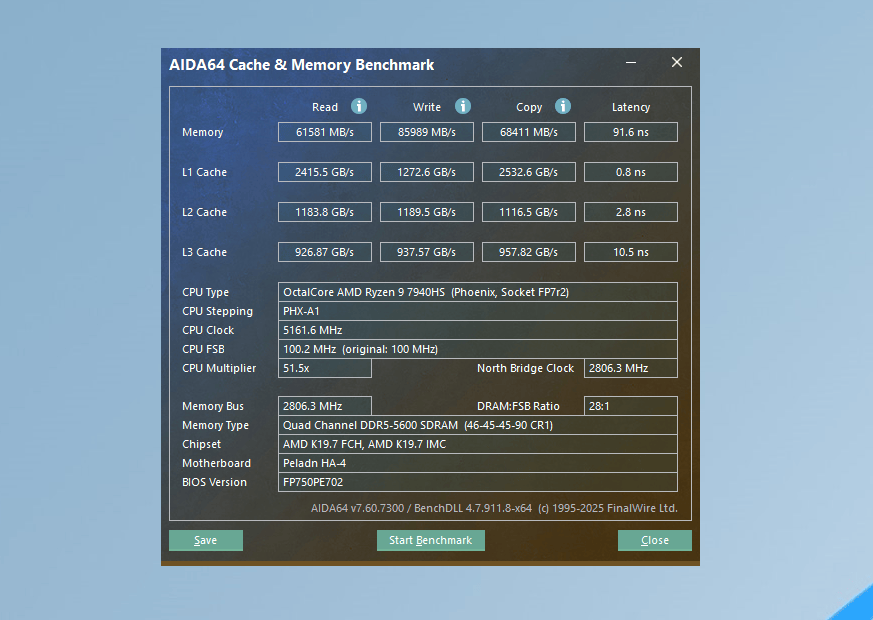873x620 pixels.
Task: Click the AIDA64 Cache & Memory Benchmark title
Action: point(302,65)
